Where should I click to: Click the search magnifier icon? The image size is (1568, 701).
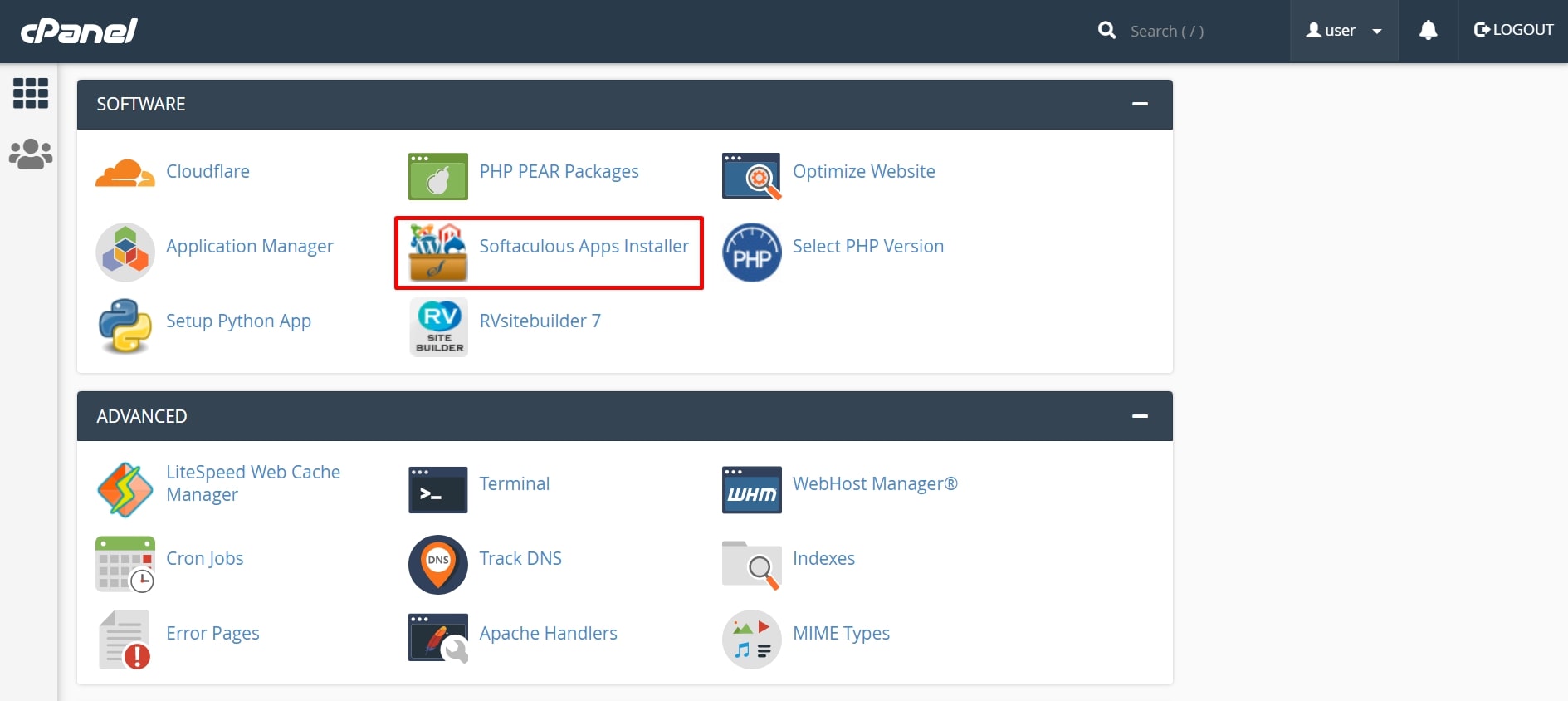pyautogui.click(x=1106, y=31)
